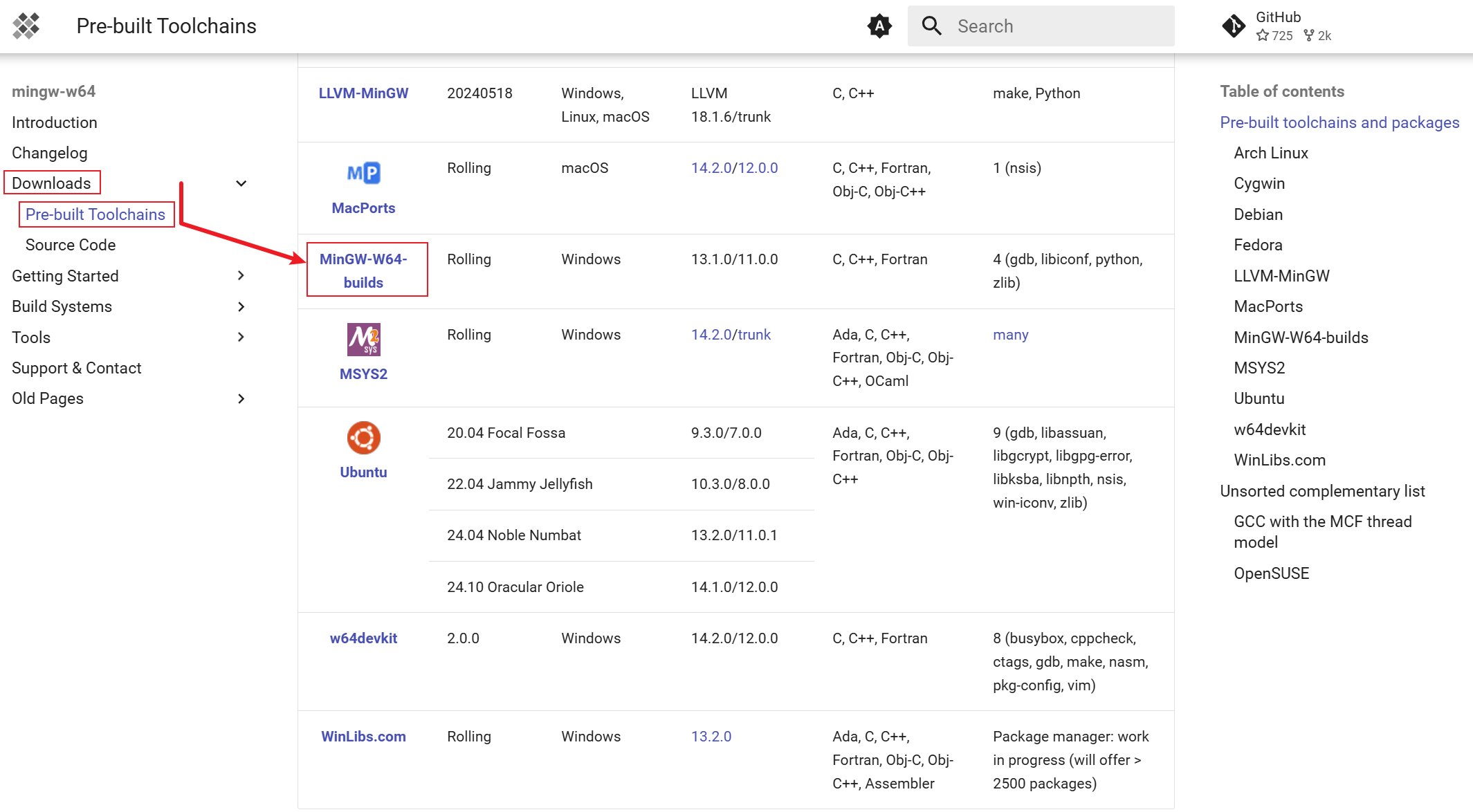Go to the Source Code page
Screen dimensions: 1473x812
click(71, 245)
